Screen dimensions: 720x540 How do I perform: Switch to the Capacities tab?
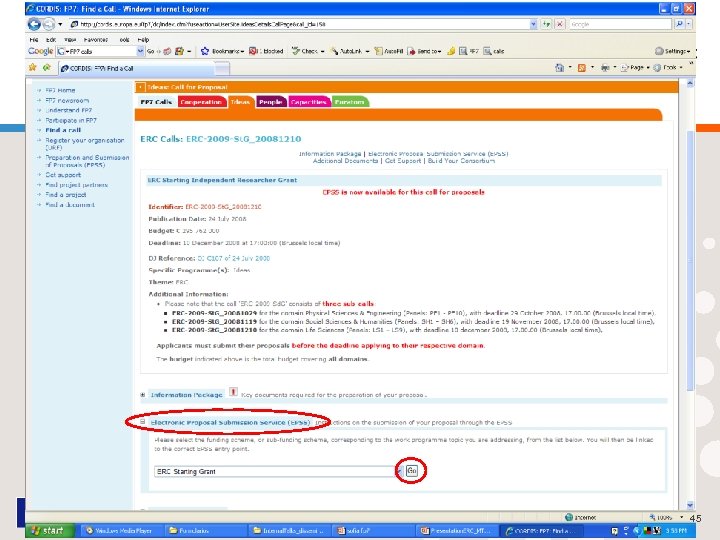(308, 102)
